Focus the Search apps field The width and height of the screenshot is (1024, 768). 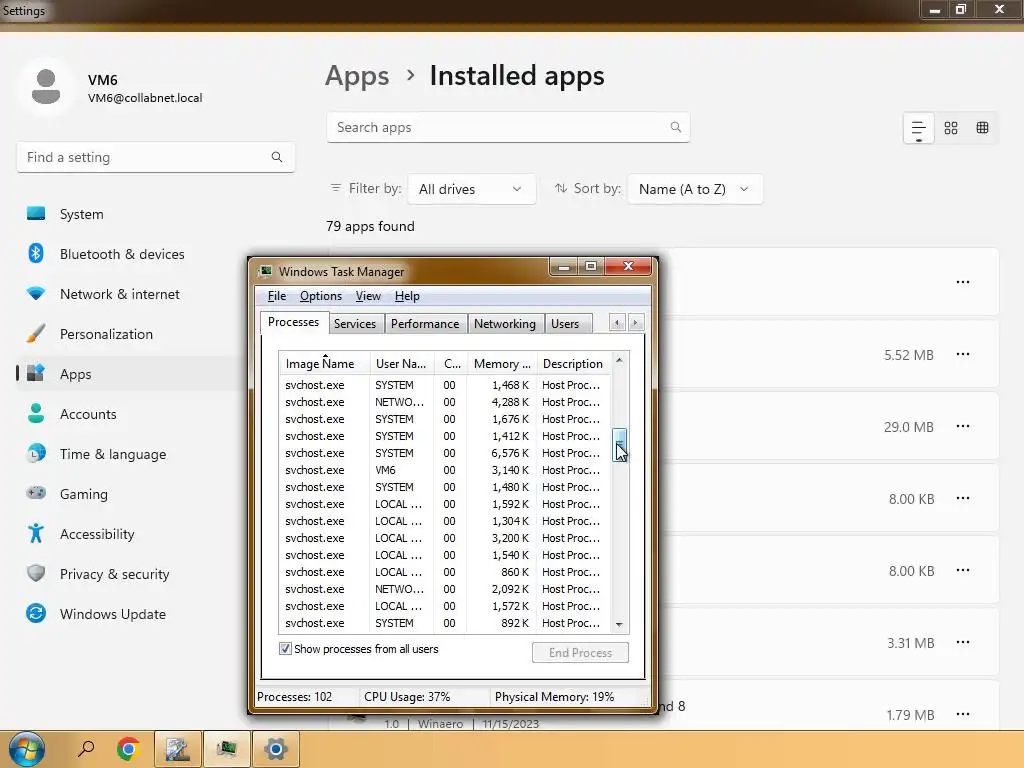click(508, 127)
